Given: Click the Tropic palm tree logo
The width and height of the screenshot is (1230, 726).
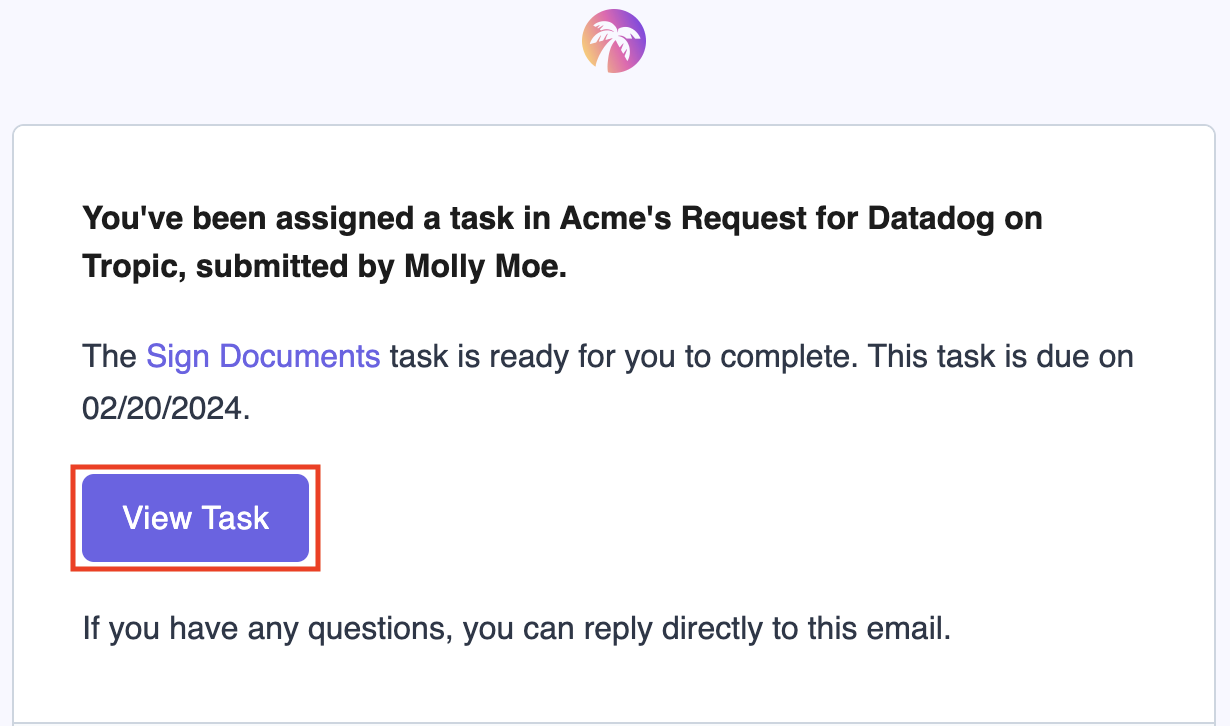Looking at the screenshot, I should coord(614,41).
